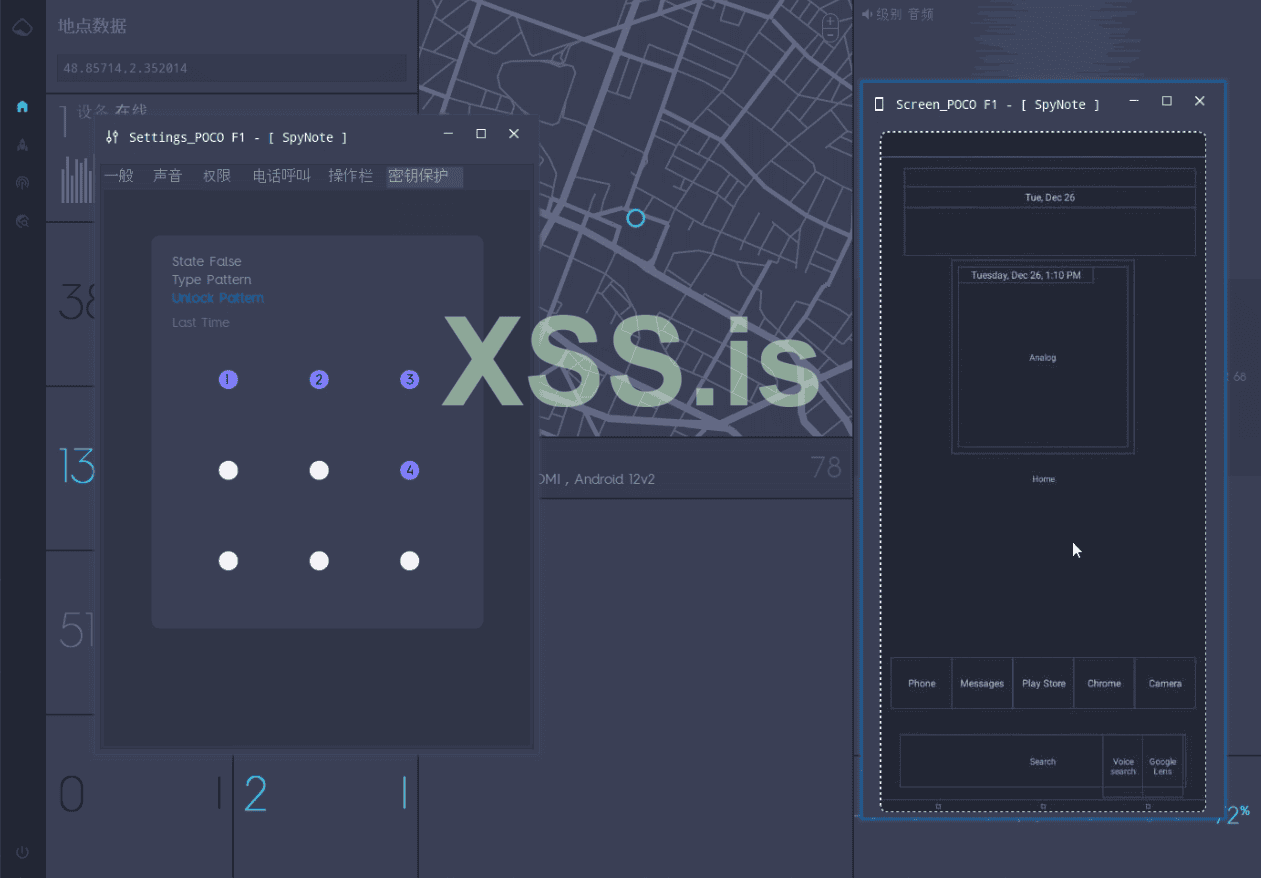Click the coordinates field under 地点数据
Image resolution: width=1261 pixels, height=878 pixels.
(231, 68)
